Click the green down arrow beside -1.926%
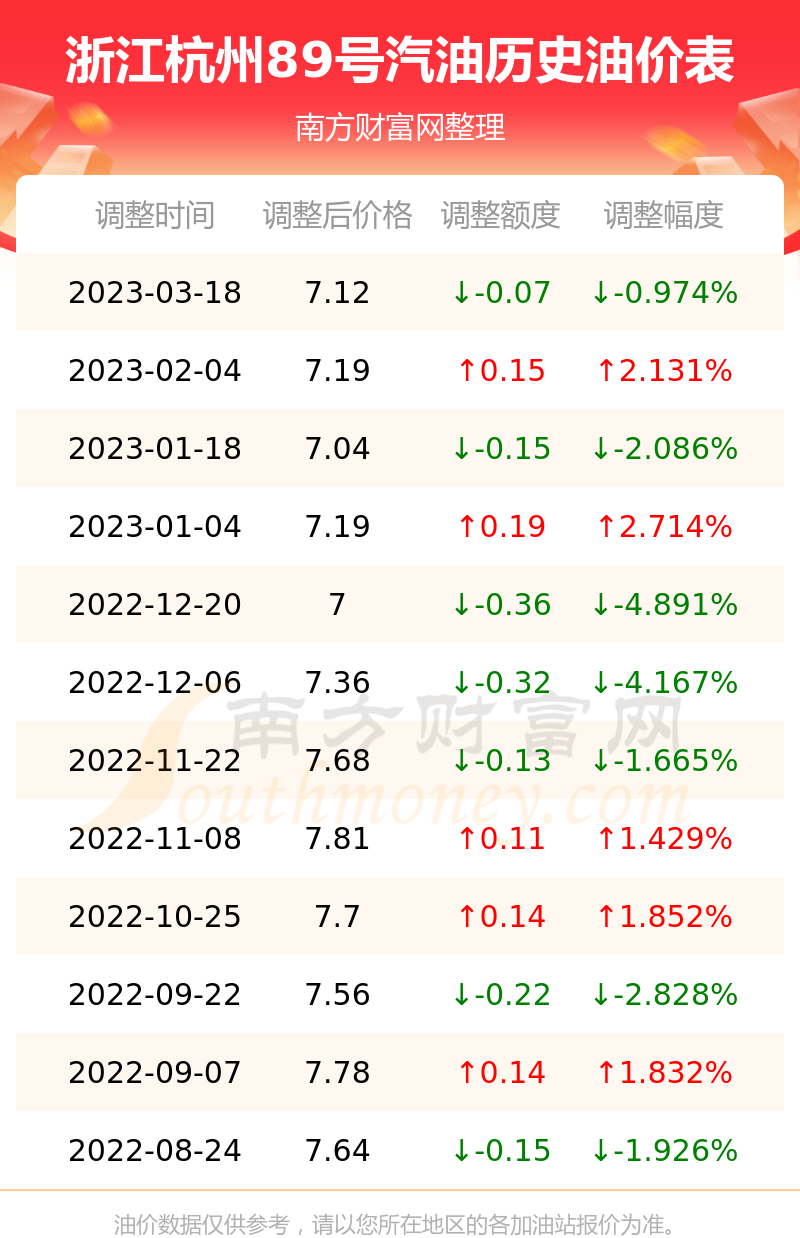This screenshot has width=800, height=1238. click(x=600, y=1151)
